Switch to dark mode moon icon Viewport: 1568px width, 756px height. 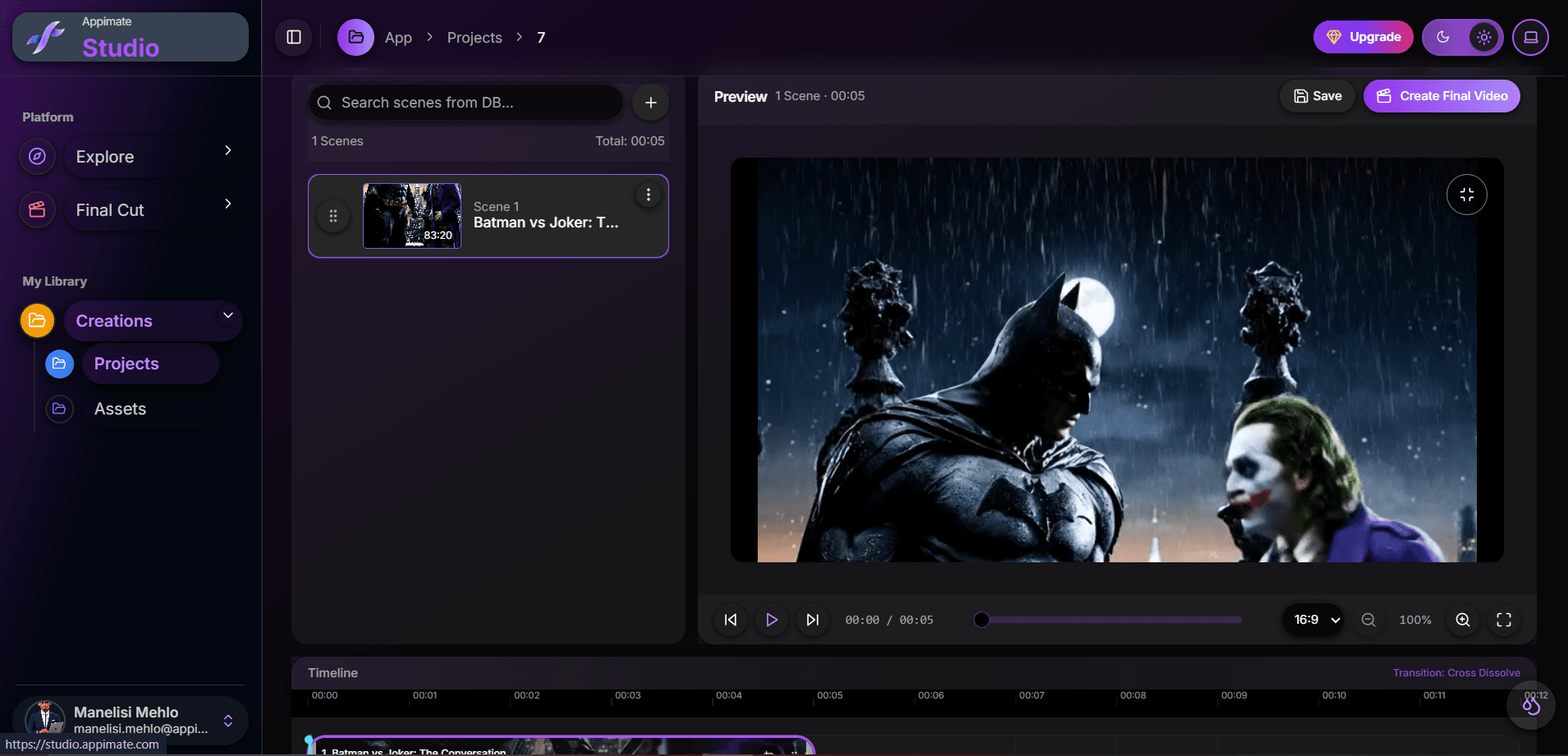point(1443,37)
